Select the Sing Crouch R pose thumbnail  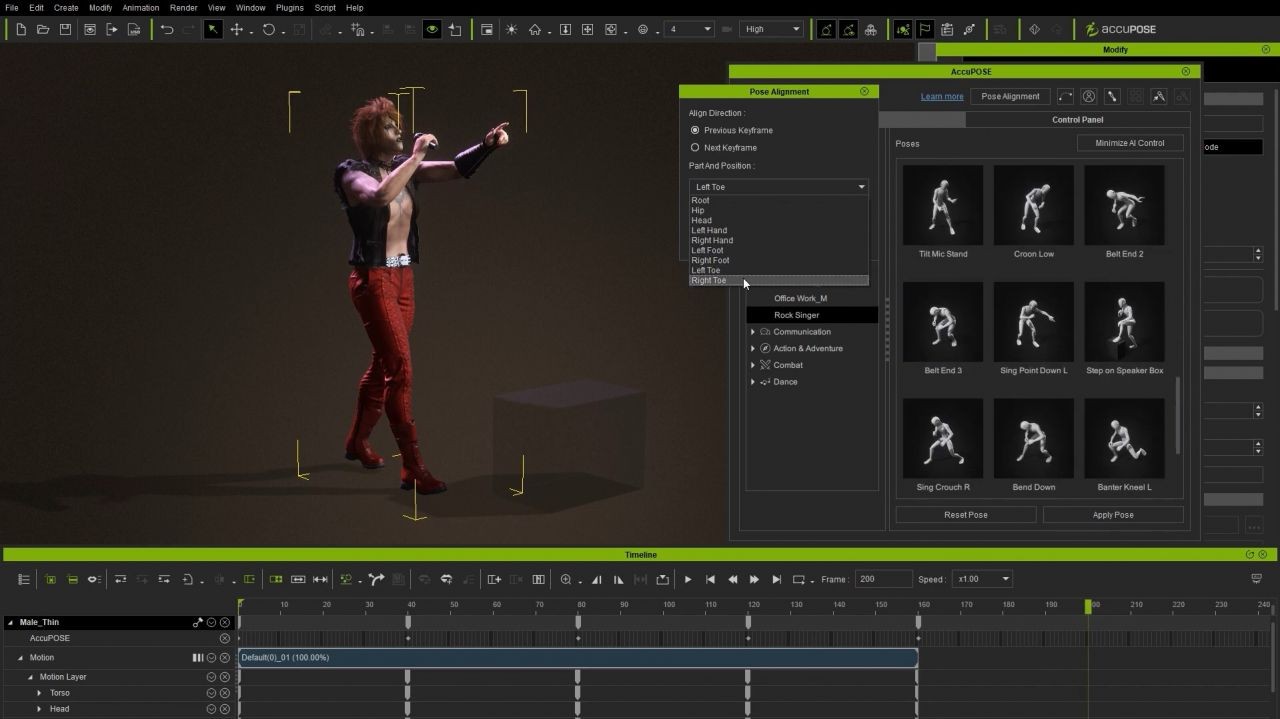pos(942,439)
